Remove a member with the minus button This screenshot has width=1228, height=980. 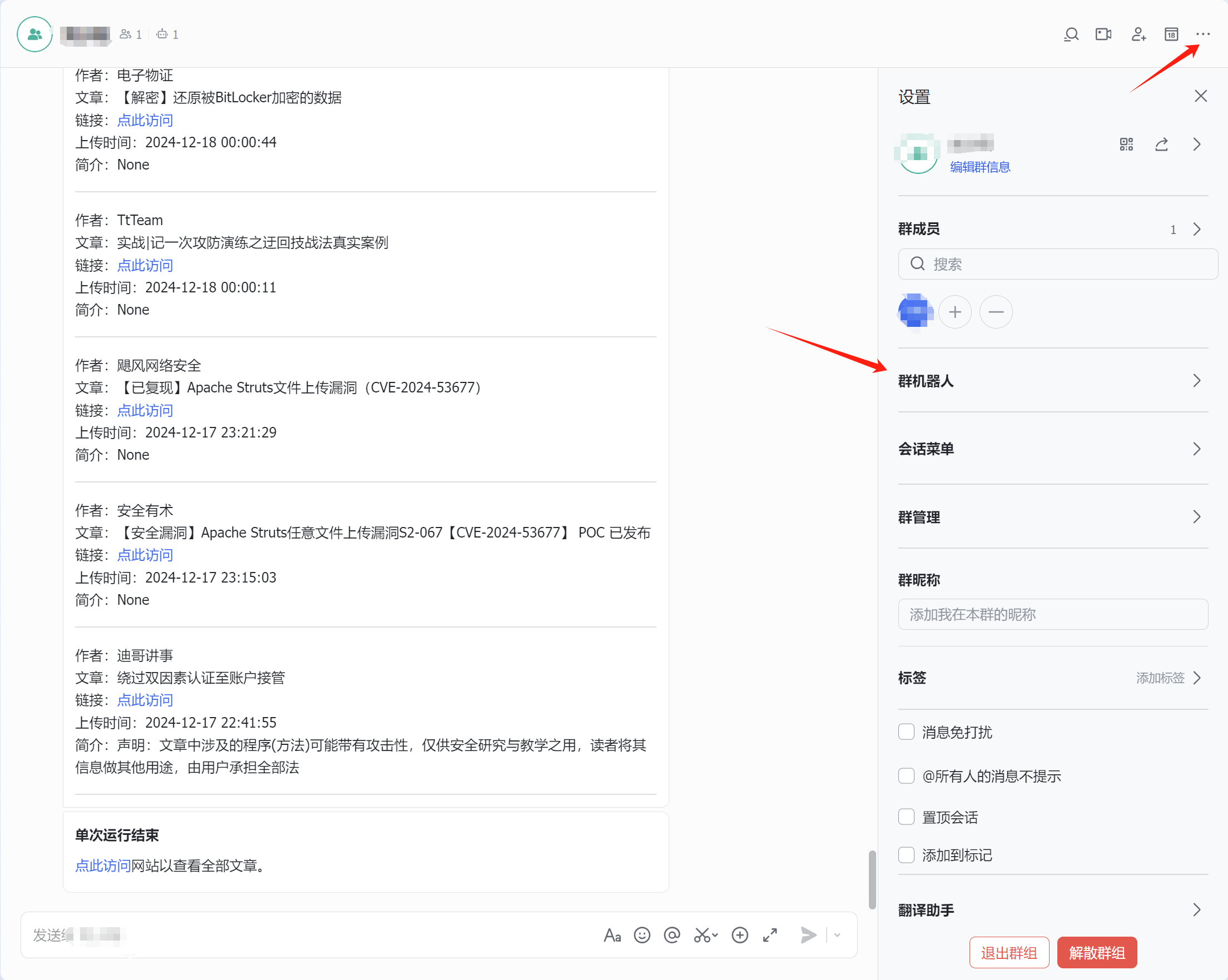point(996,311)
